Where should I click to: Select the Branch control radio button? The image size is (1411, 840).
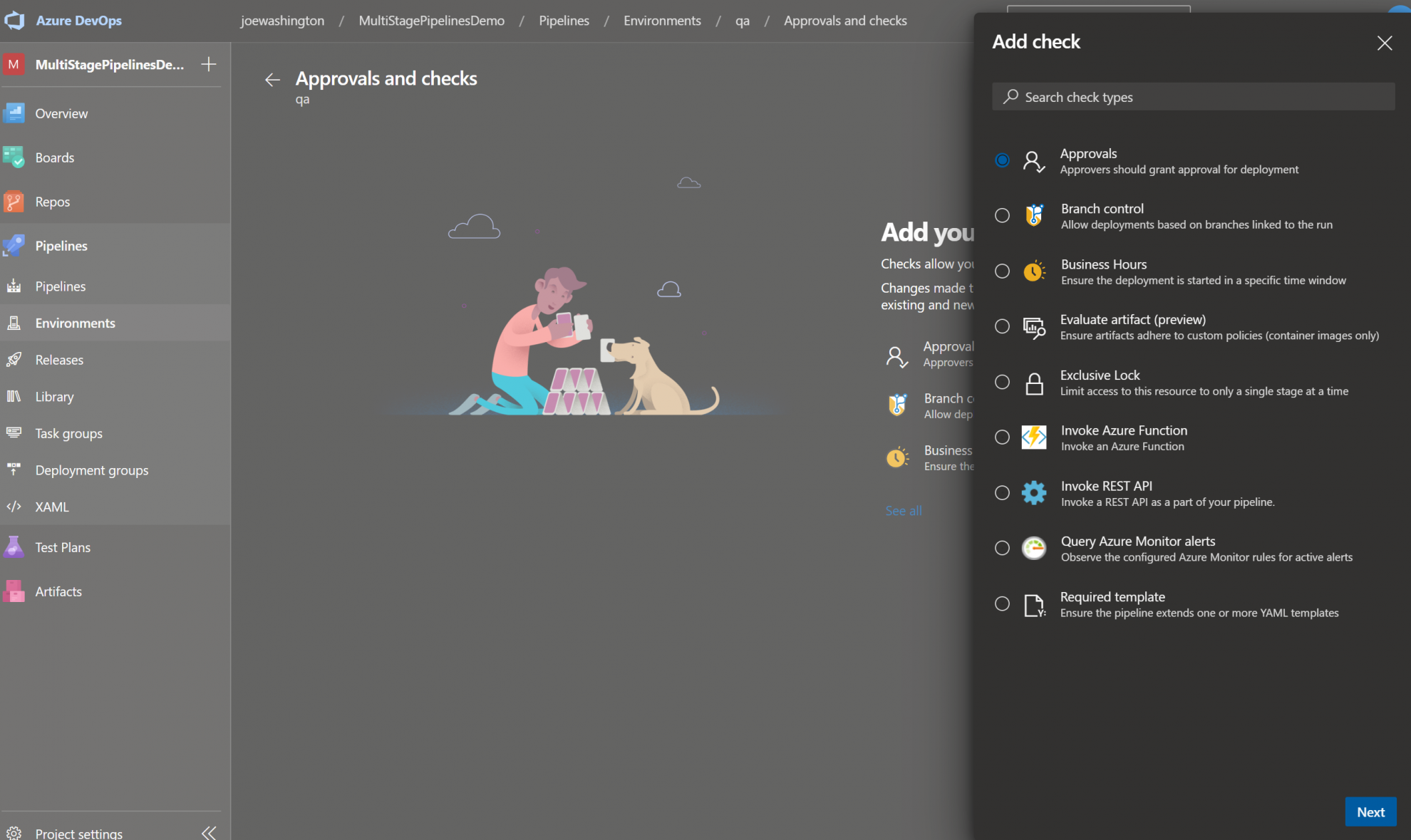click(x=1002, y=215)
